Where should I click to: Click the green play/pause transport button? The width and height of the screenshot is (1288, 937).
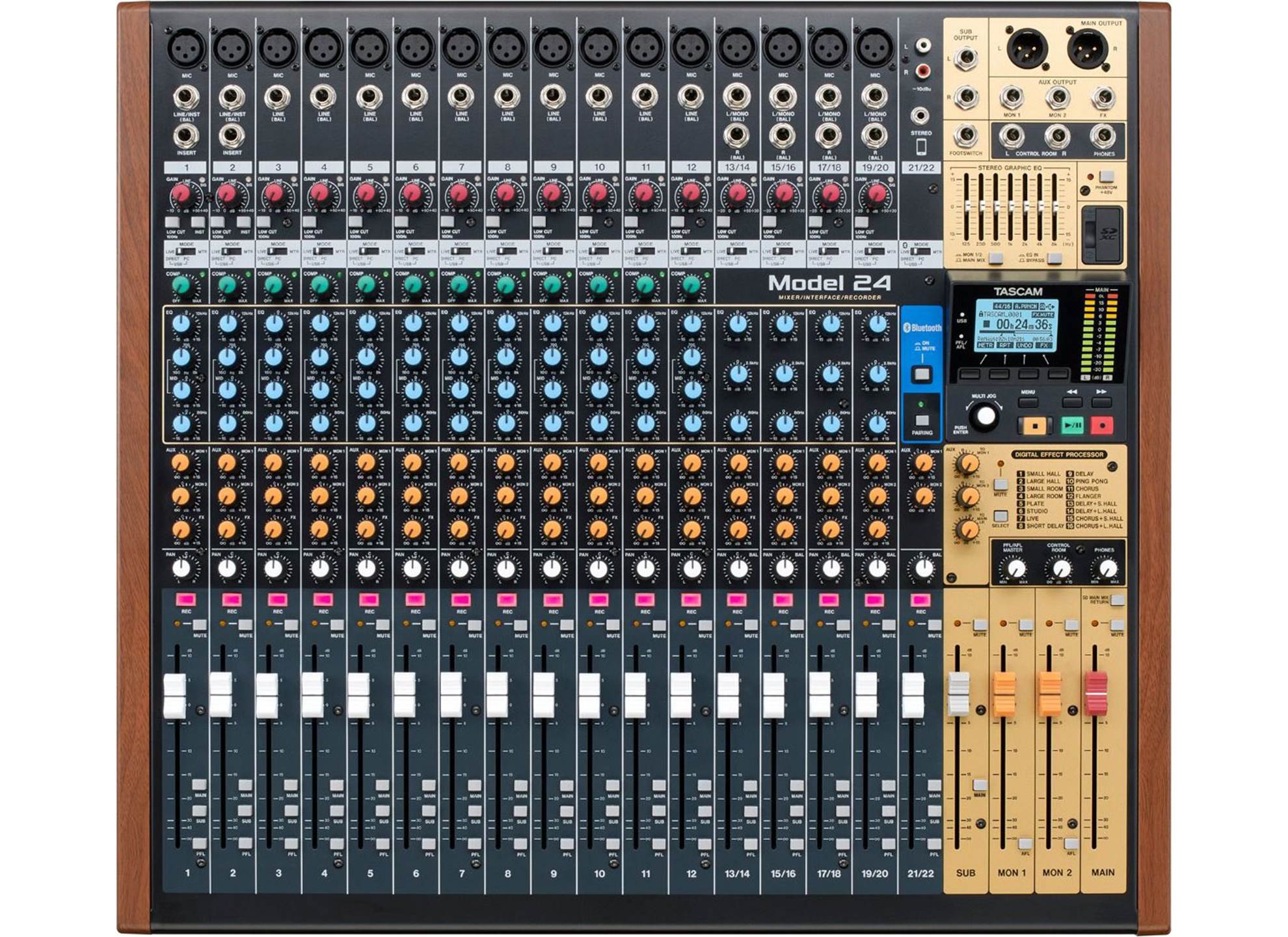(1071, 426)
